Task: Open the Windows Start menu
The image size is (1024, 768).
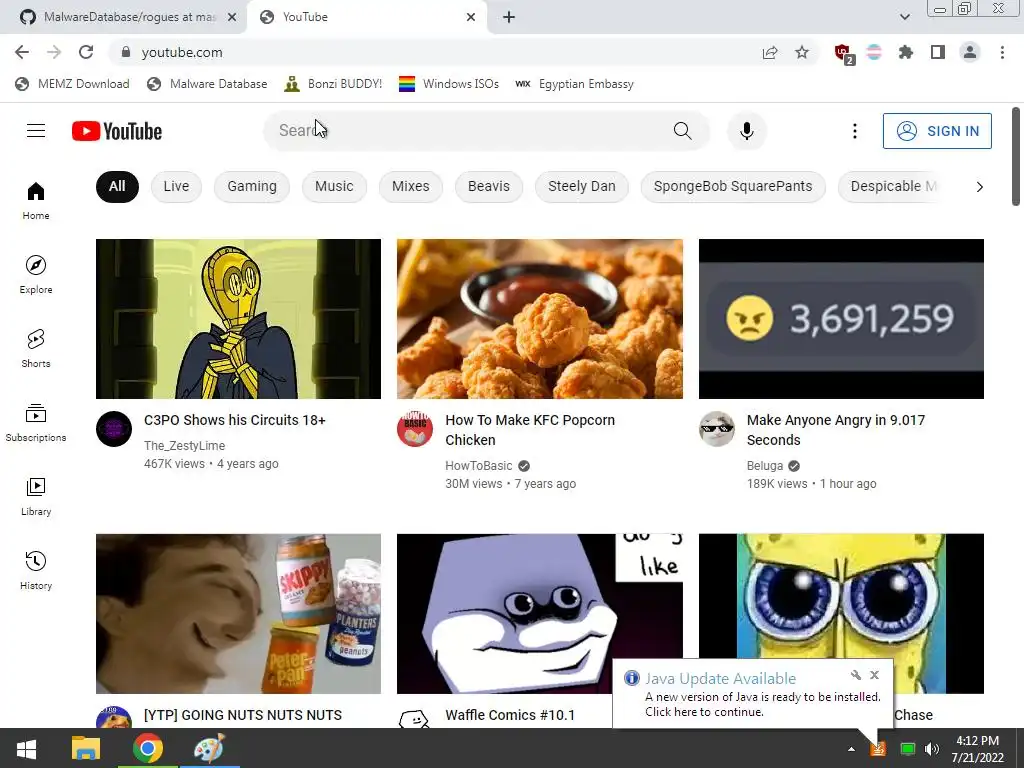Action: pos(26,749)
